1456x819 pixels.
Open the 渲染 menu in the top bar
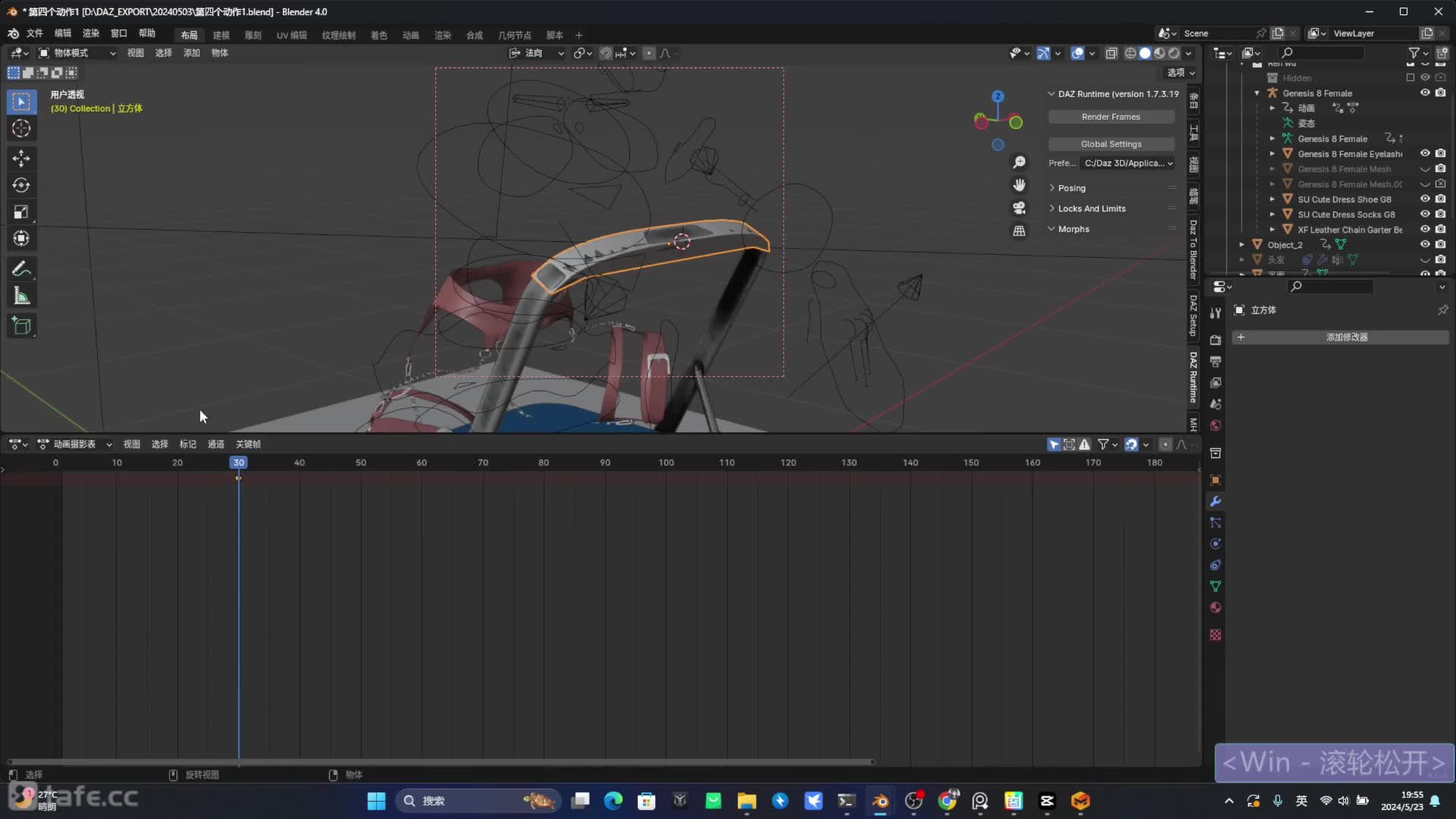(x=91, y=33)
